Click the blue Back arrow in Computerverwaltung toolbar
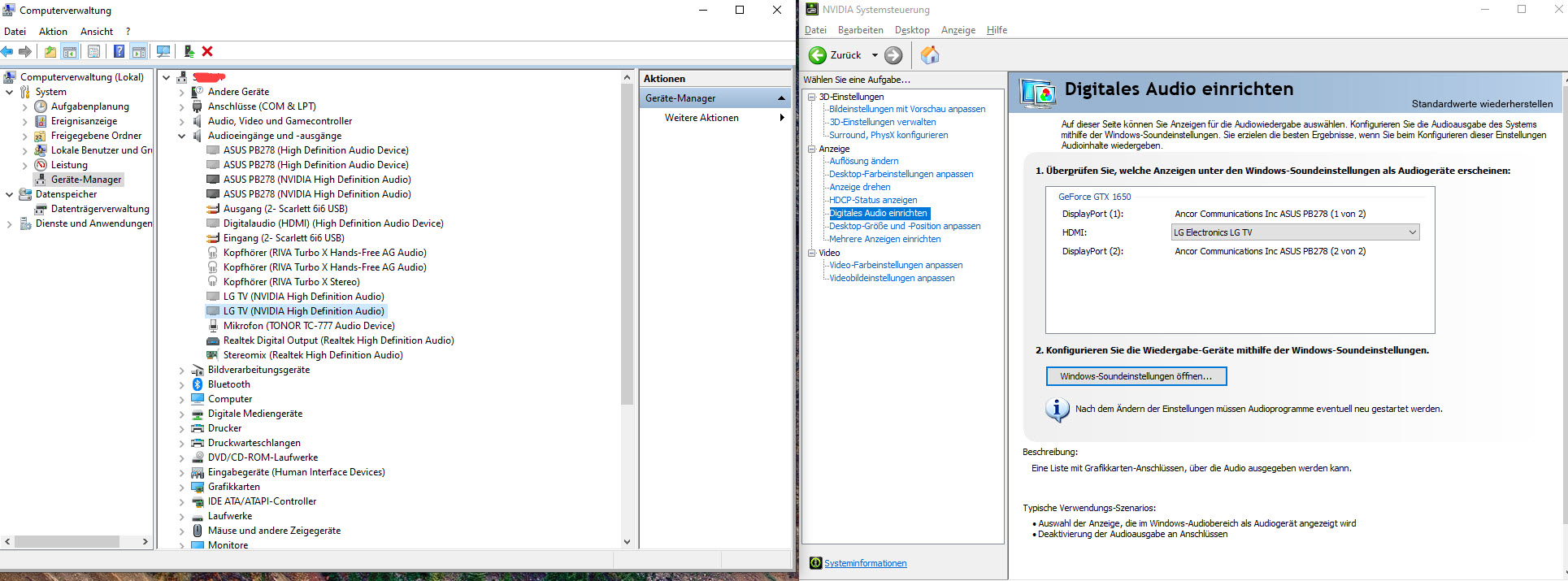 7,51
